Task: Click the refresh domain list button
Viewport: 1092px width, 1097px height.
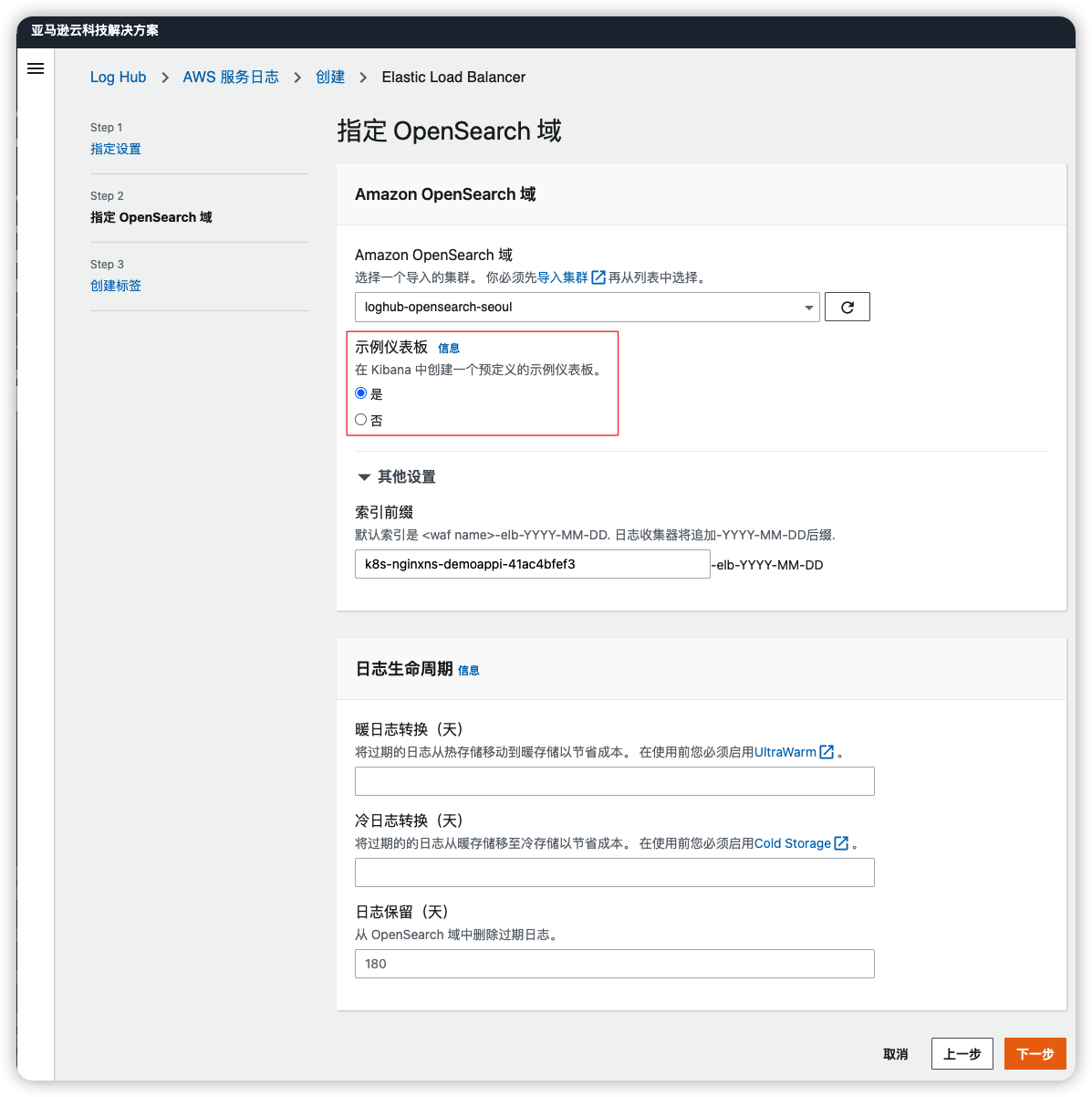Action: coord(848,307)
